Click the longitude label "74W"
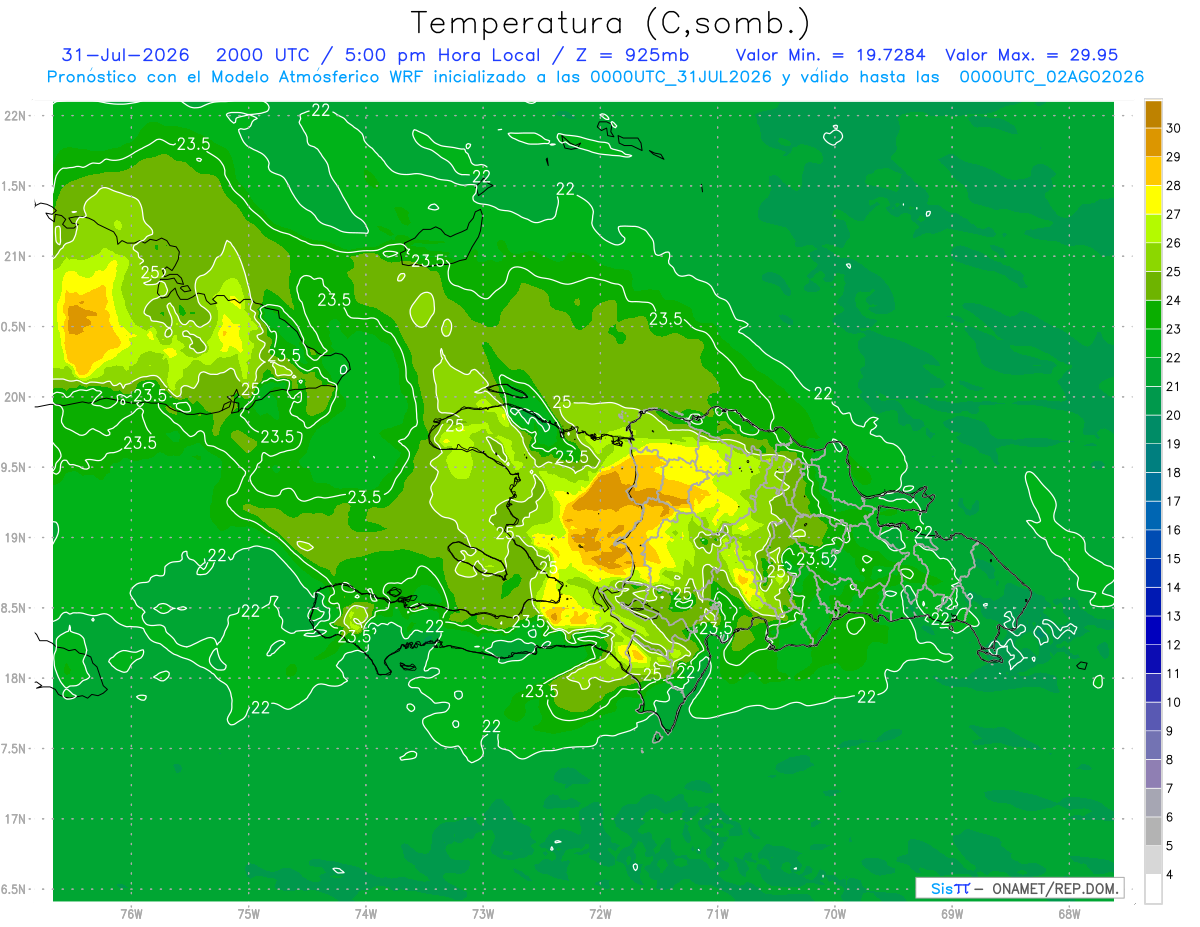The image size is (1200, 927). (366, 913)
